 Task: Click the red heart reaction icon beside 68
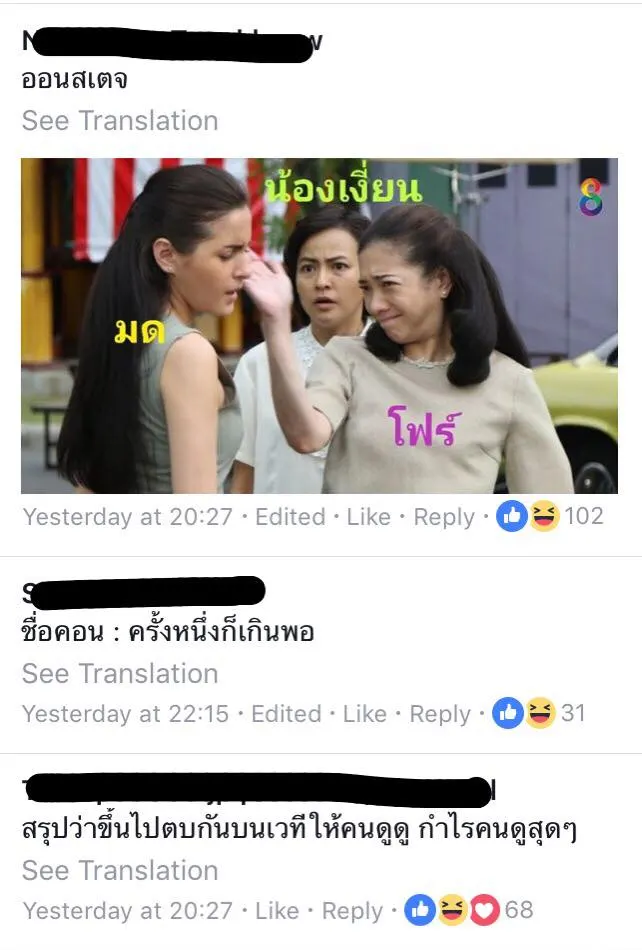pyautogui.click(x=485, y=910)
